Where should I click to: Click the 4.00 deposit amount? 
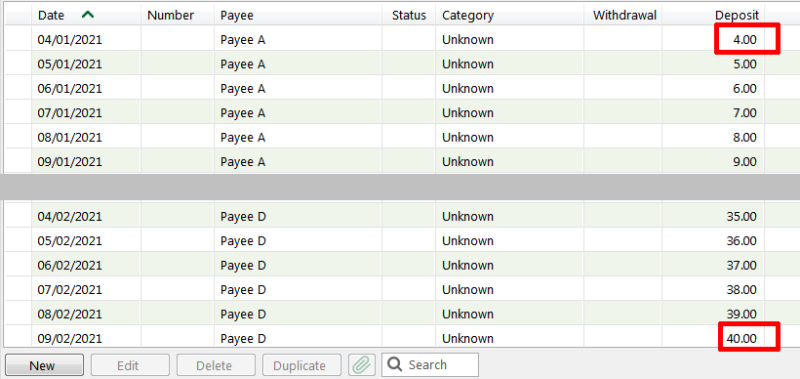(x=745, y=39)
